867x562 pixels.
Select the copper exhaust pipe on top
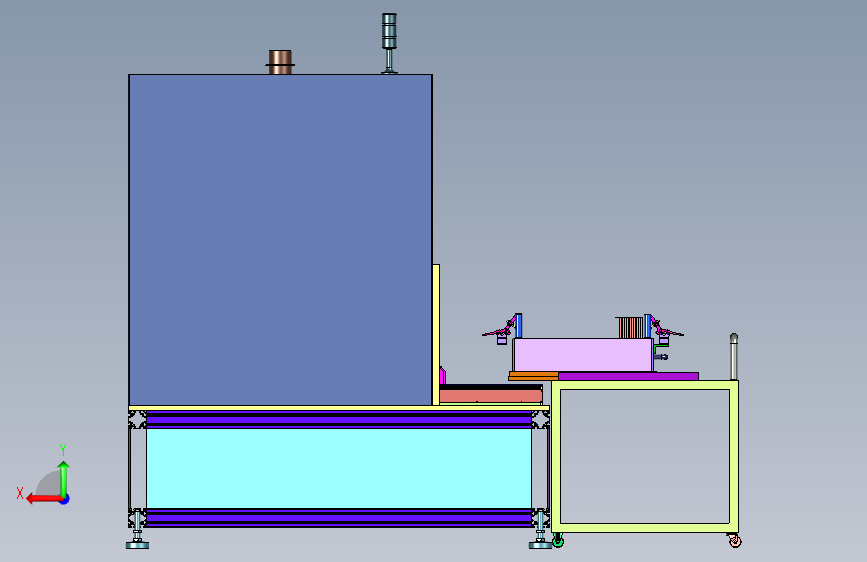[280, 62]
